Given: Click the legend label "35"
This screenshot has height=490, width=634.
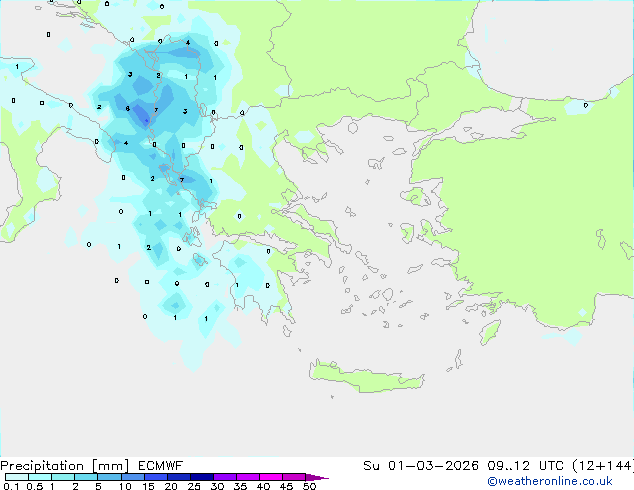Looking at the screenshot, I should (241, 486).
